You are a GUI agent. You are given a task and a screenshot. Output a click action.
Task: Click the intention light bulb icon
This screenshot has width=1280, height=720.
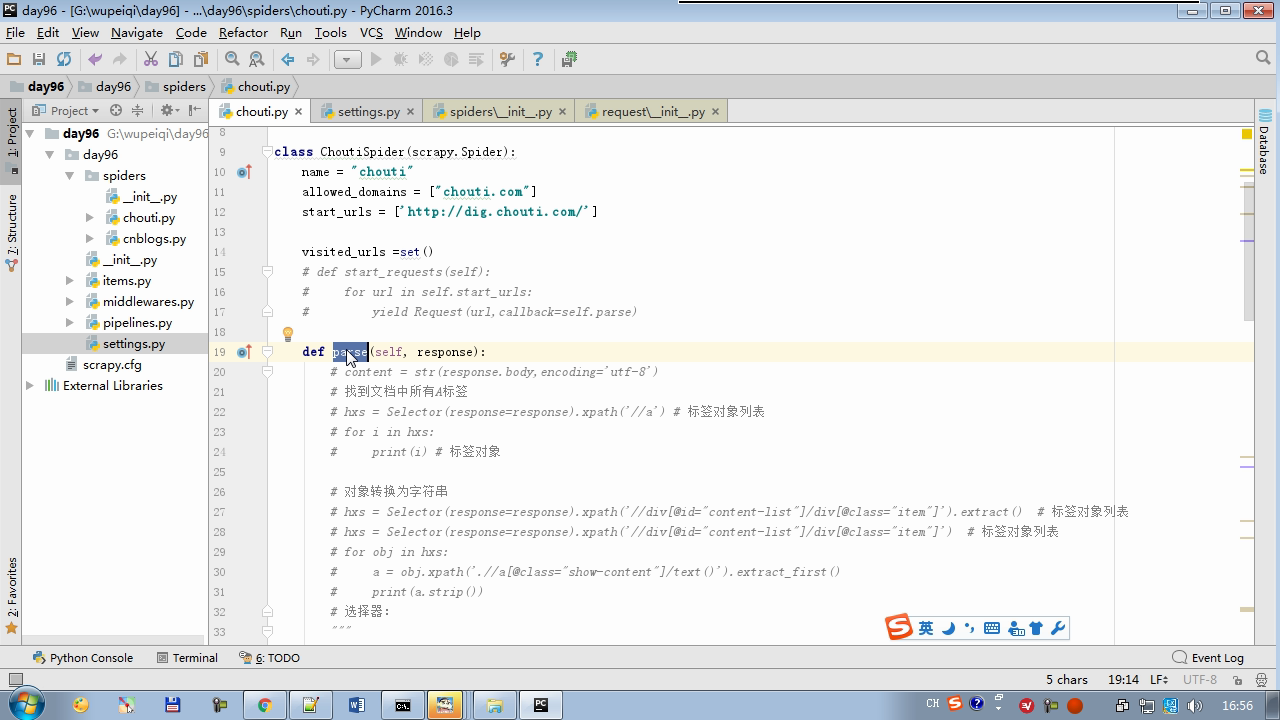(287, 334)
